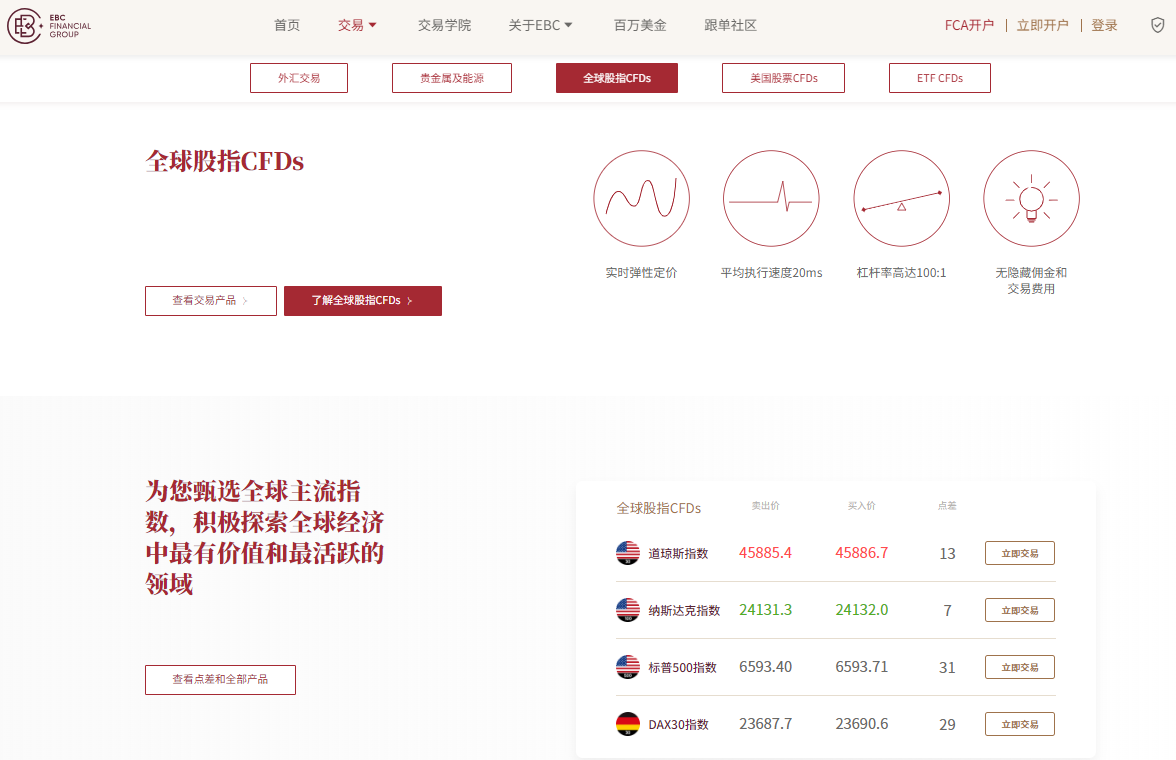
Task: Open the security shield icon
Action: coord(1157,26)
